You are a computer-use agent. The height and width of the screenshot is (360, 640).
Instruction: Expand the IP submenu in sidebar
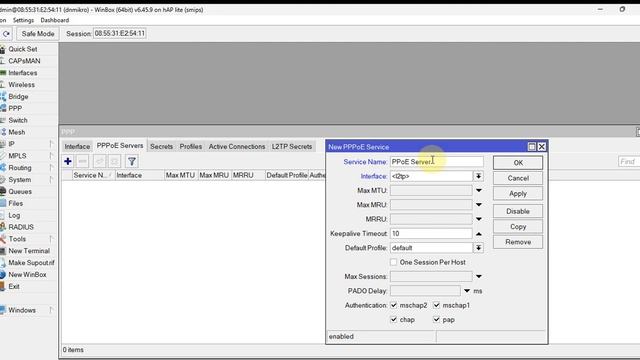point(51,144)
